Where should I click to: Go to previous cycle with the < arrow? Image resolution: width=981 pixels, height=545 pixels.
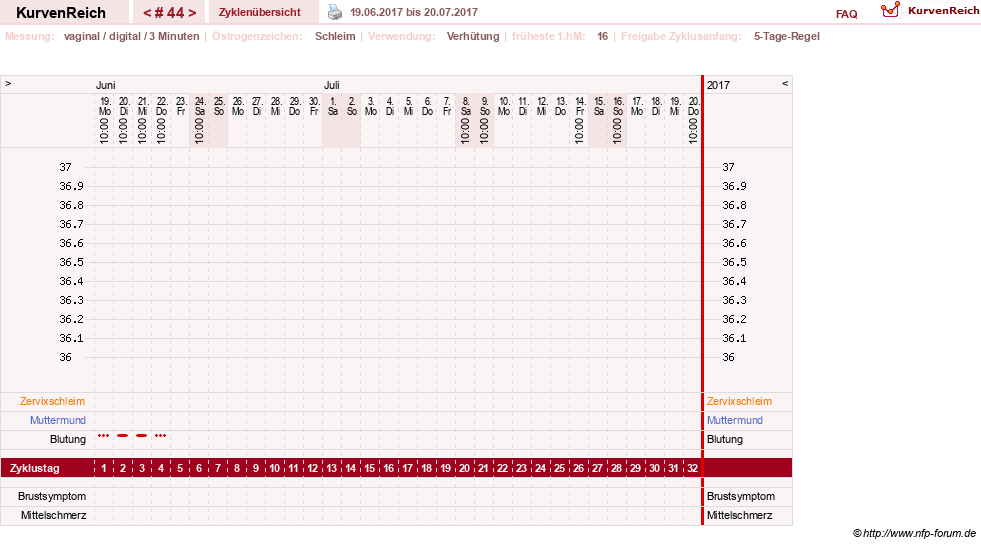(147, 13)
